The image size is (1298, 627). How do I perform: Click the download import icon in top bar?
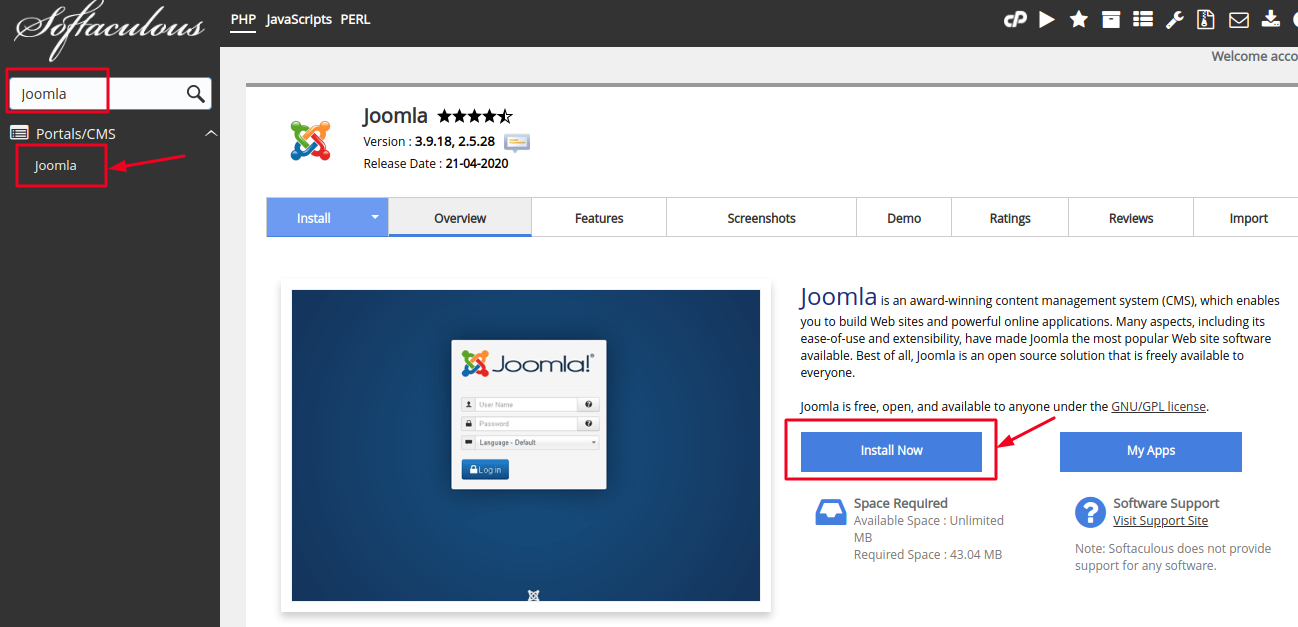[x=1271, y=19]
